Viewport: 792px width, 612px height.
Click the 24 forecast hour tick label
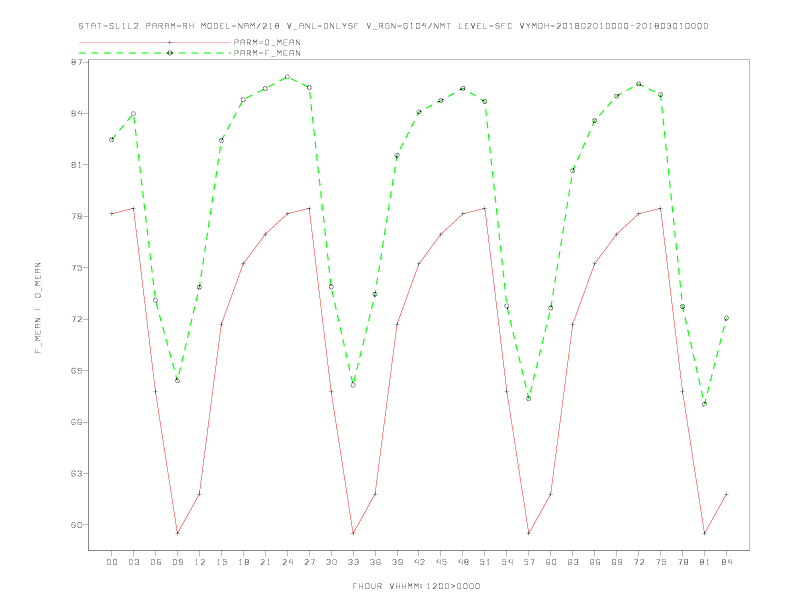pyautogui.click(x=287, y=562)
